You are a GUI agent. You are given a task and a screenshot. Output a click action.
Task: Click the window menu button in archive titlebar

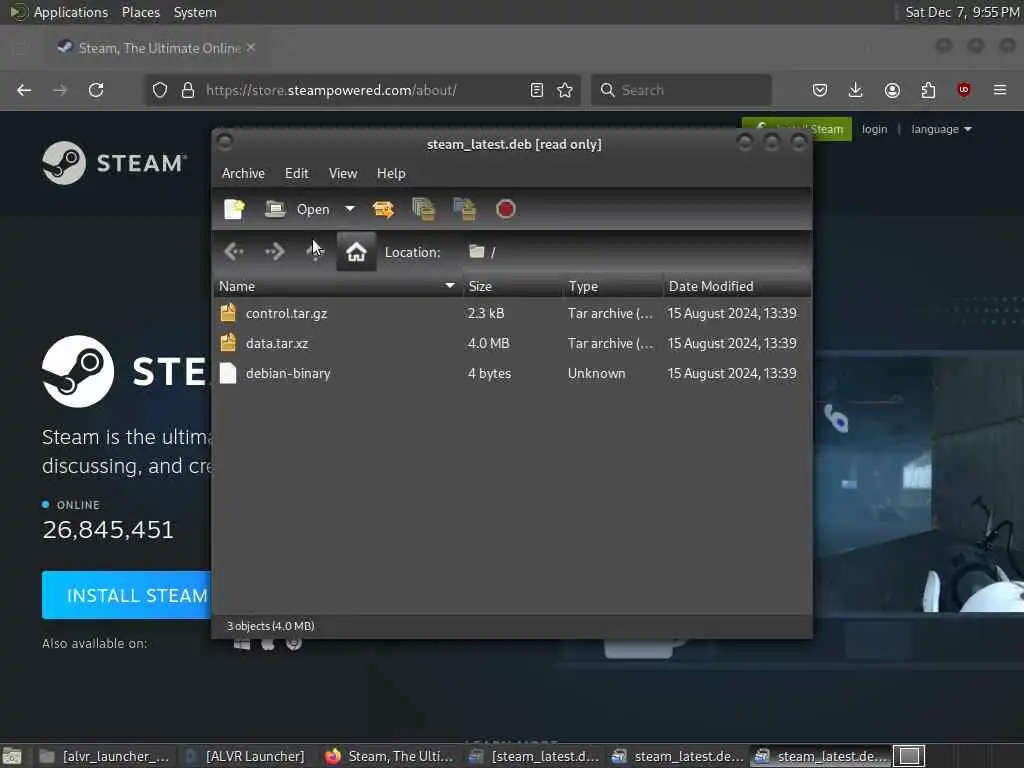(x=225, y=142)
